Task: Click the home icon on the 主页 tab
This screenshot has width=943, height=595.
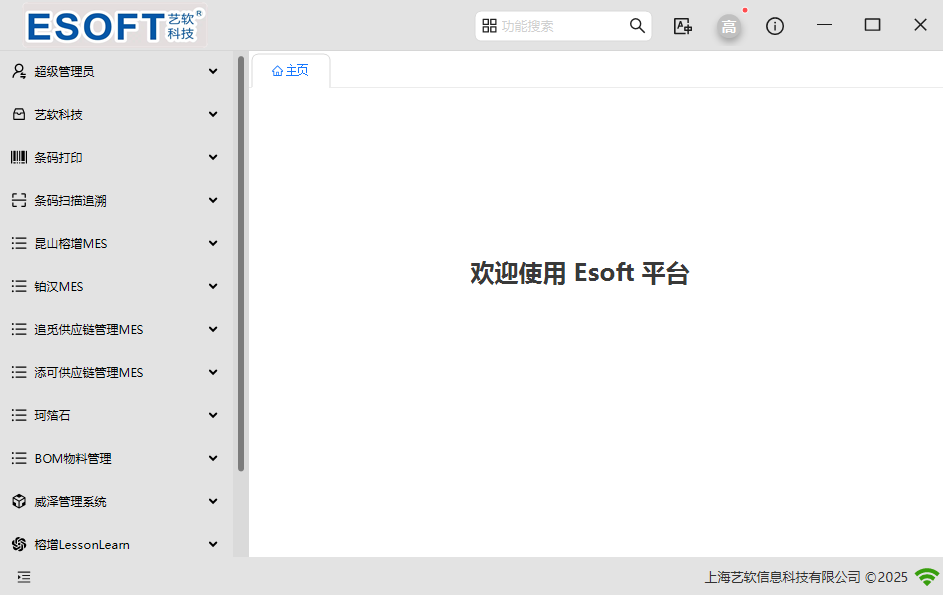Action: [x=276, y=70]
